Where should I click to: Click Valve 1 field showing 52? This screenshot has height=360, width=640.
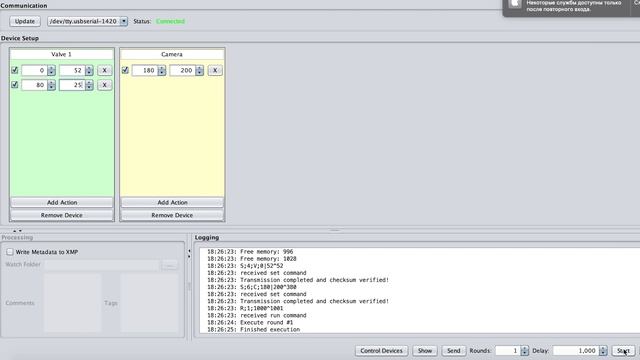[x=72, y=70]
